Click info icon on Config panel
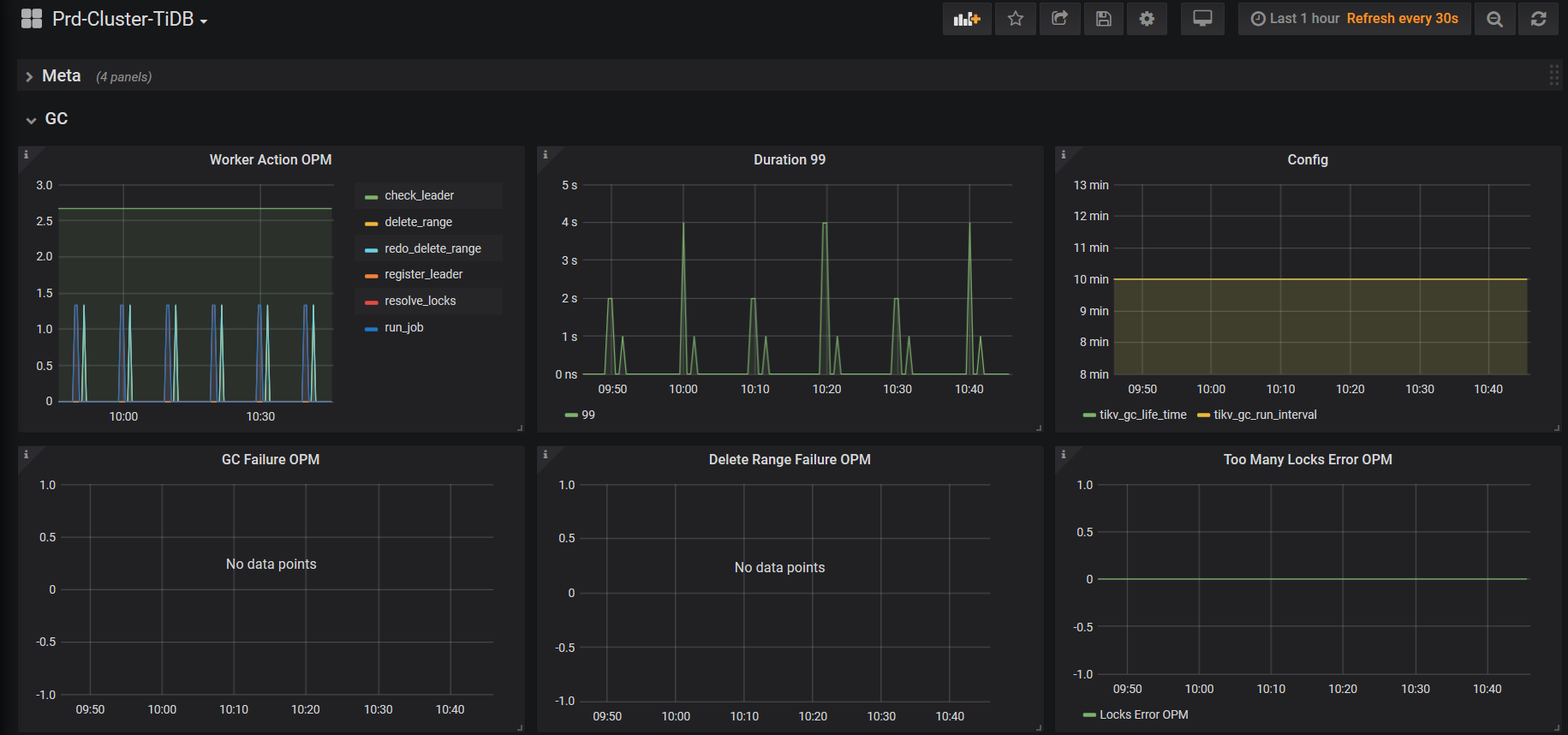Screen dimensions: 1568x735 (1064, 155)
